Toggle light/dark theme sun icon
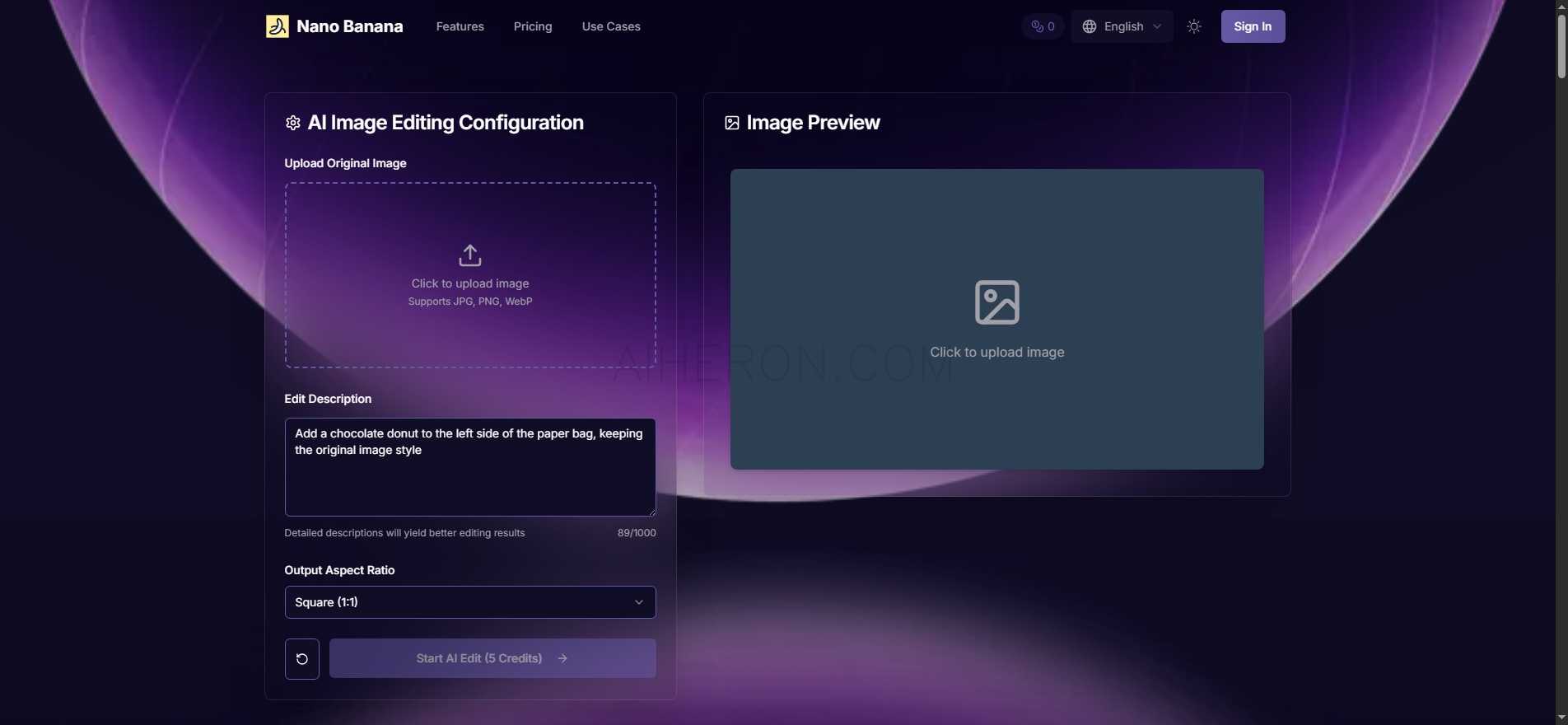This screenshot has width=1568, height=725. click(x=1194, y=26)
